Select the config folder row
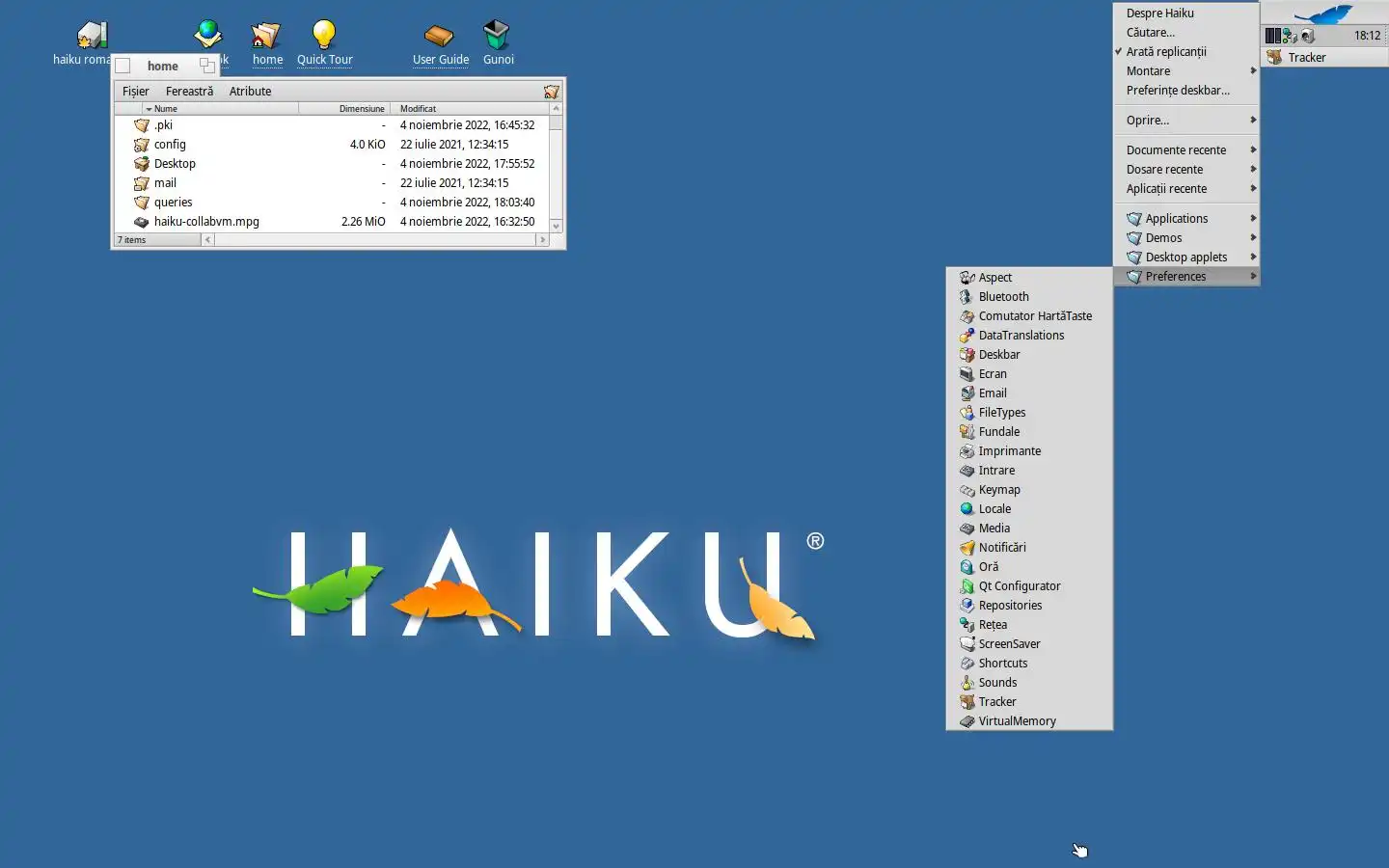 coord(333,145)
